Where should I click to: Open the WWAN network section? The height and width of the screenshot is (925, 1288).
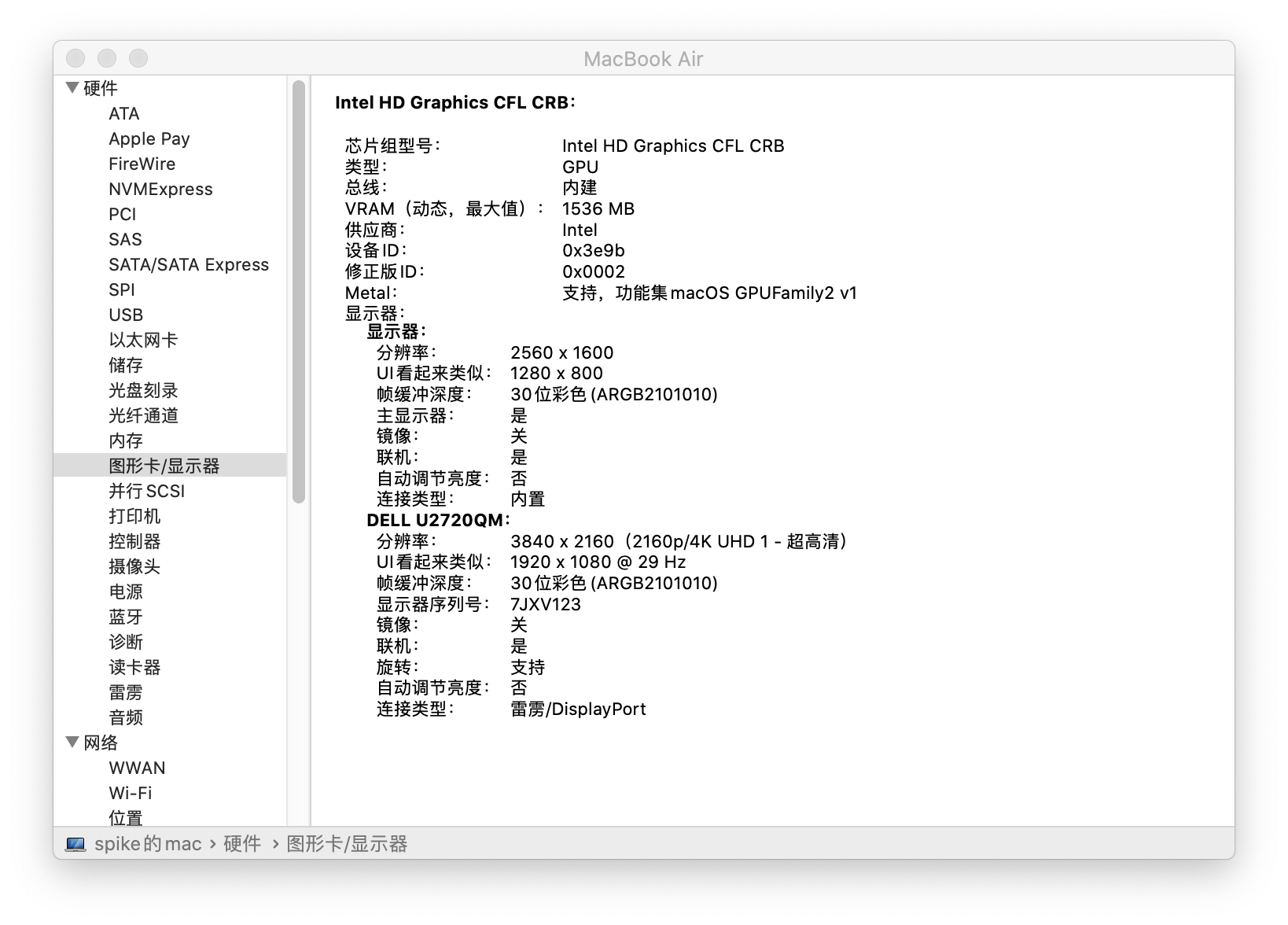coord(137,768)
